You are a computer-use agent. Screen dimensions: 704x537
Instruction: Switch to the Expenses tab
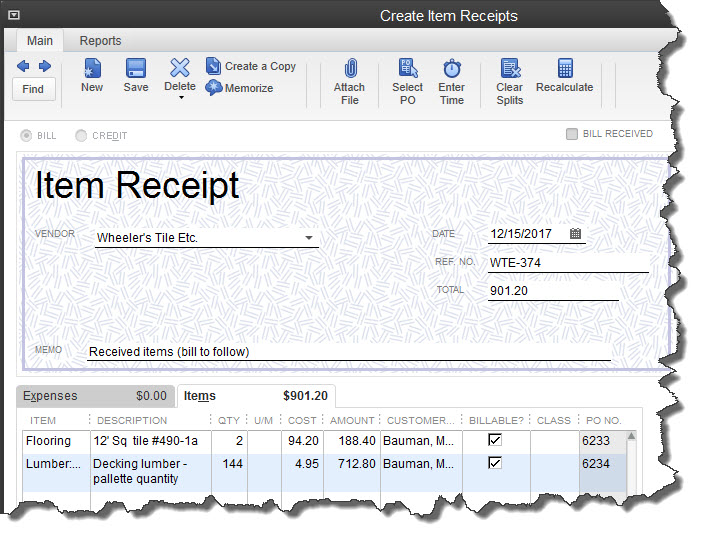tap(50, 396)
